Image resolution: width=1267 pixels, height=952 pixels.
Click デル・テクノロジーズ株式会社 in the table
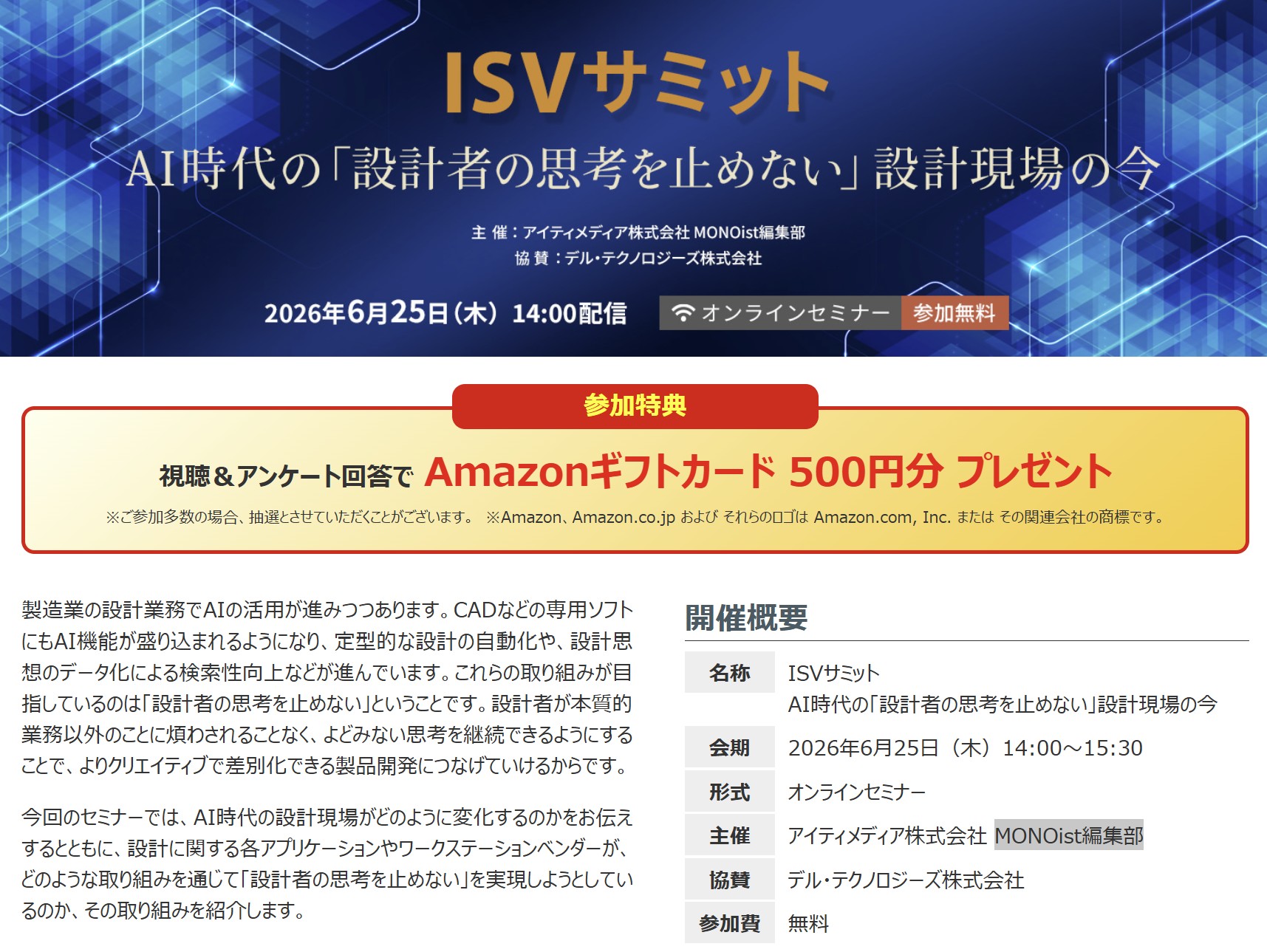click(x=906, y=880)
